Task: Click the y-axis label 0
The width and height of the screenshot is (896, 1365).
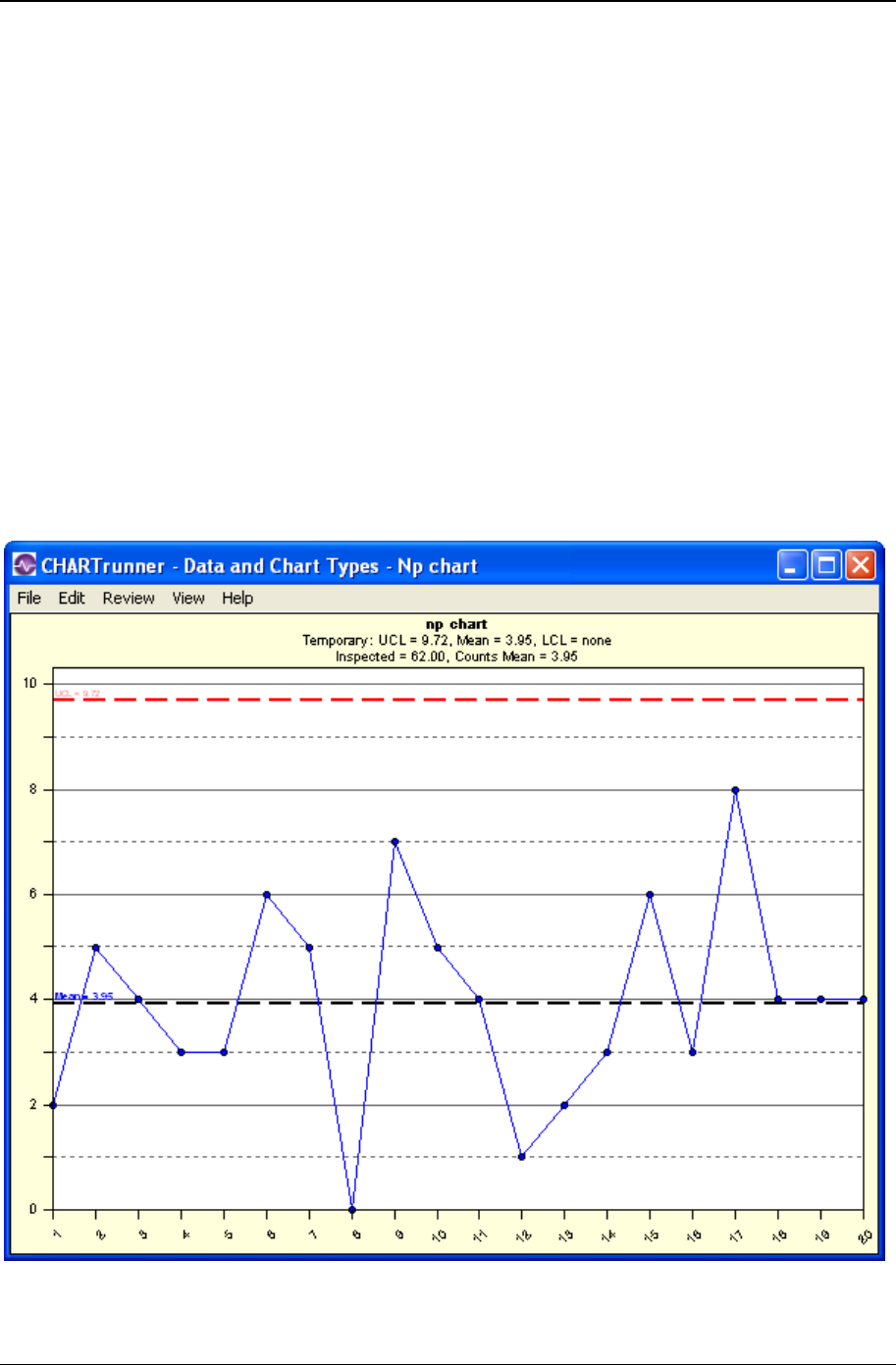Action: click(x=34, y=1209)
